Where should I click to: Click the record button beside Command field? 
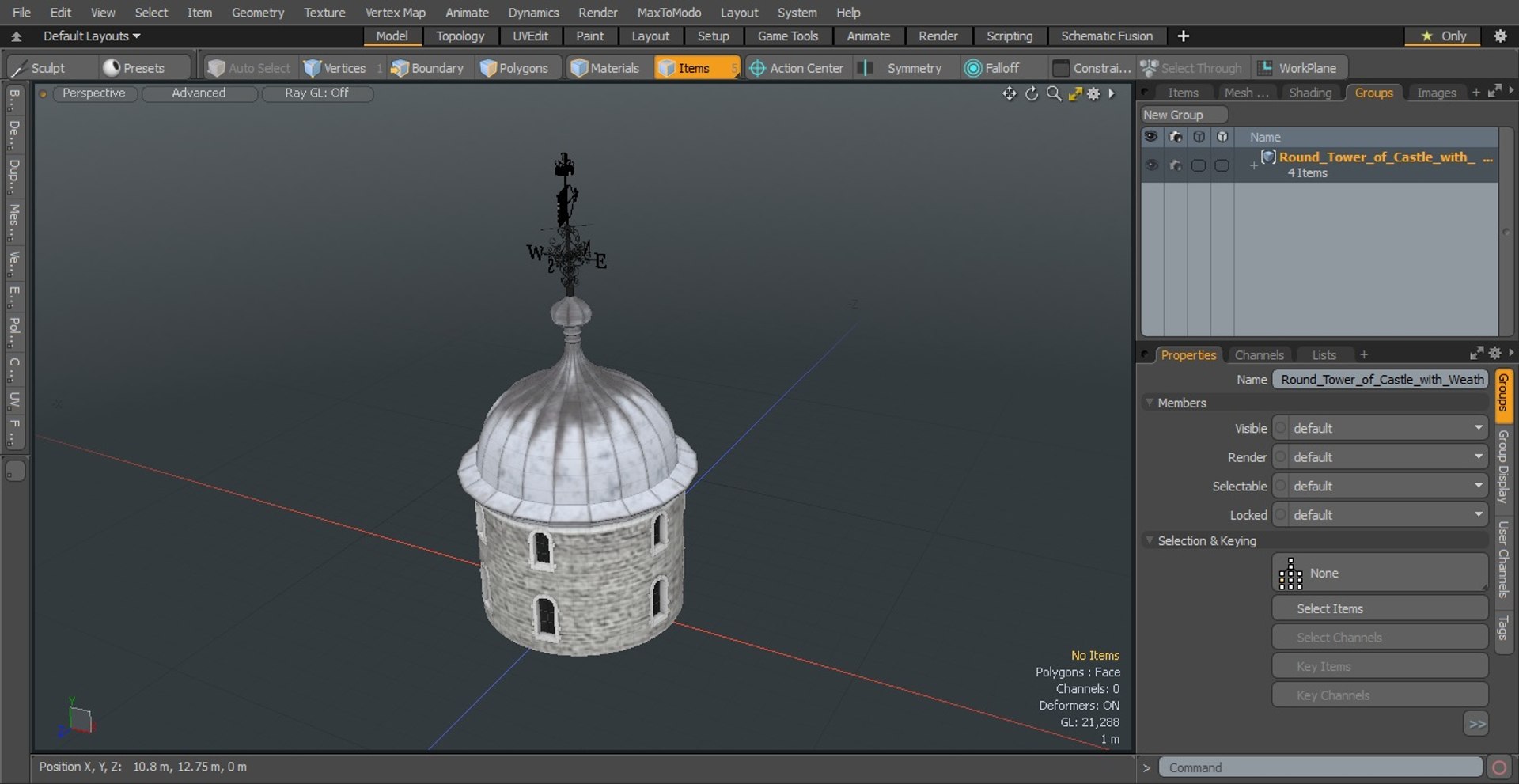tap(1499, 767)
